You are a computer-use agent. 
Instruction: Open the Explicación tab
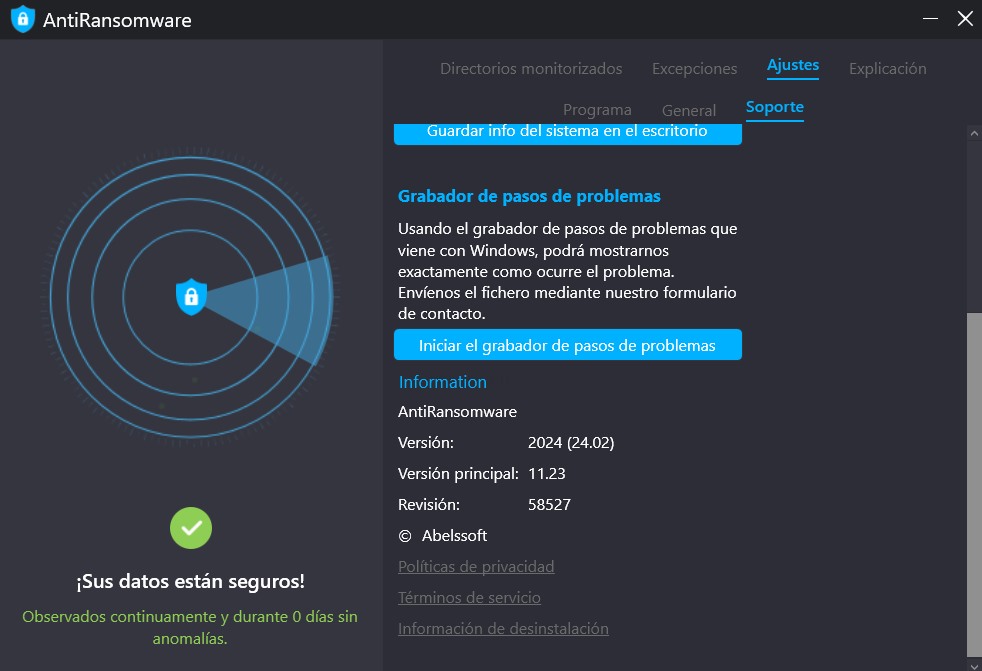pos(887,68)
